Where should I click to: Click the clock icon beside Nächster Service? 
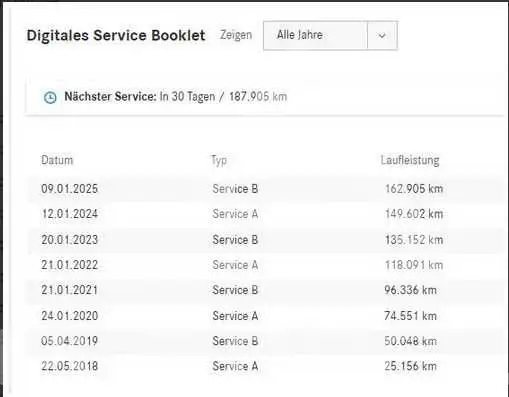pyautogui.click(x=50, y=97)
